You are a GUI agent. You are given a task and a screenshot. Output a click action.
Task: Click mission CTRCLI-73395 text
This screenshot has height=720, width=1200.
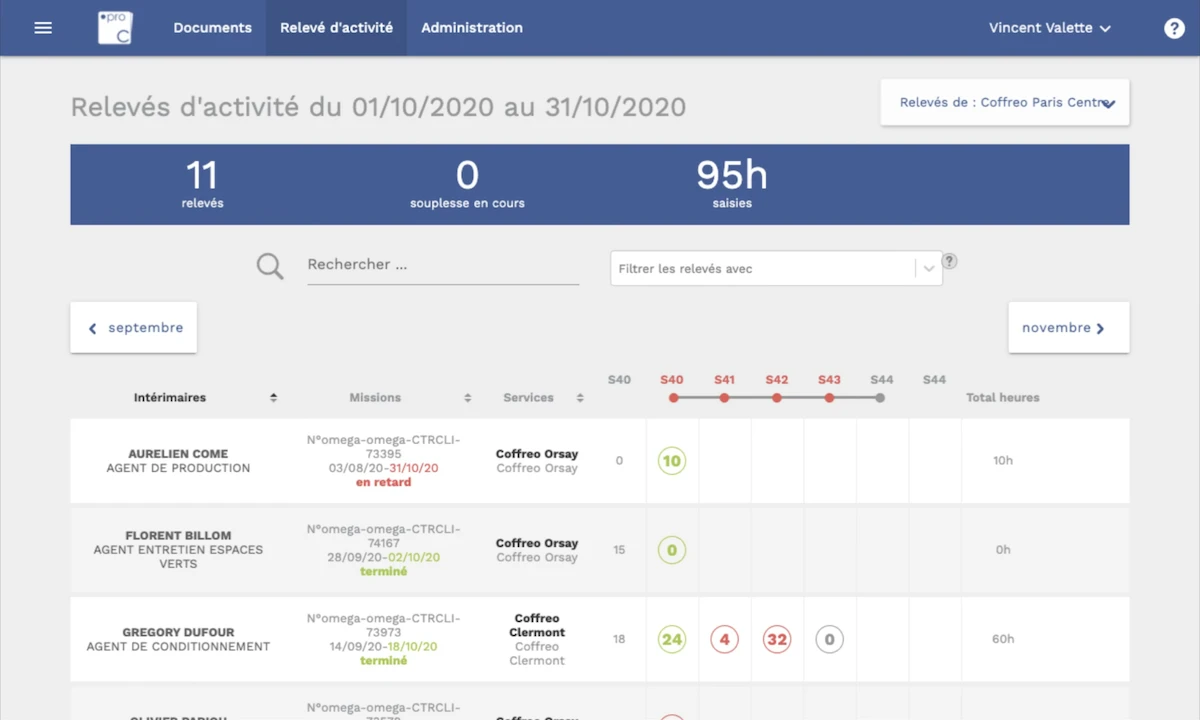pyautogui.click(x=384, y=447)
